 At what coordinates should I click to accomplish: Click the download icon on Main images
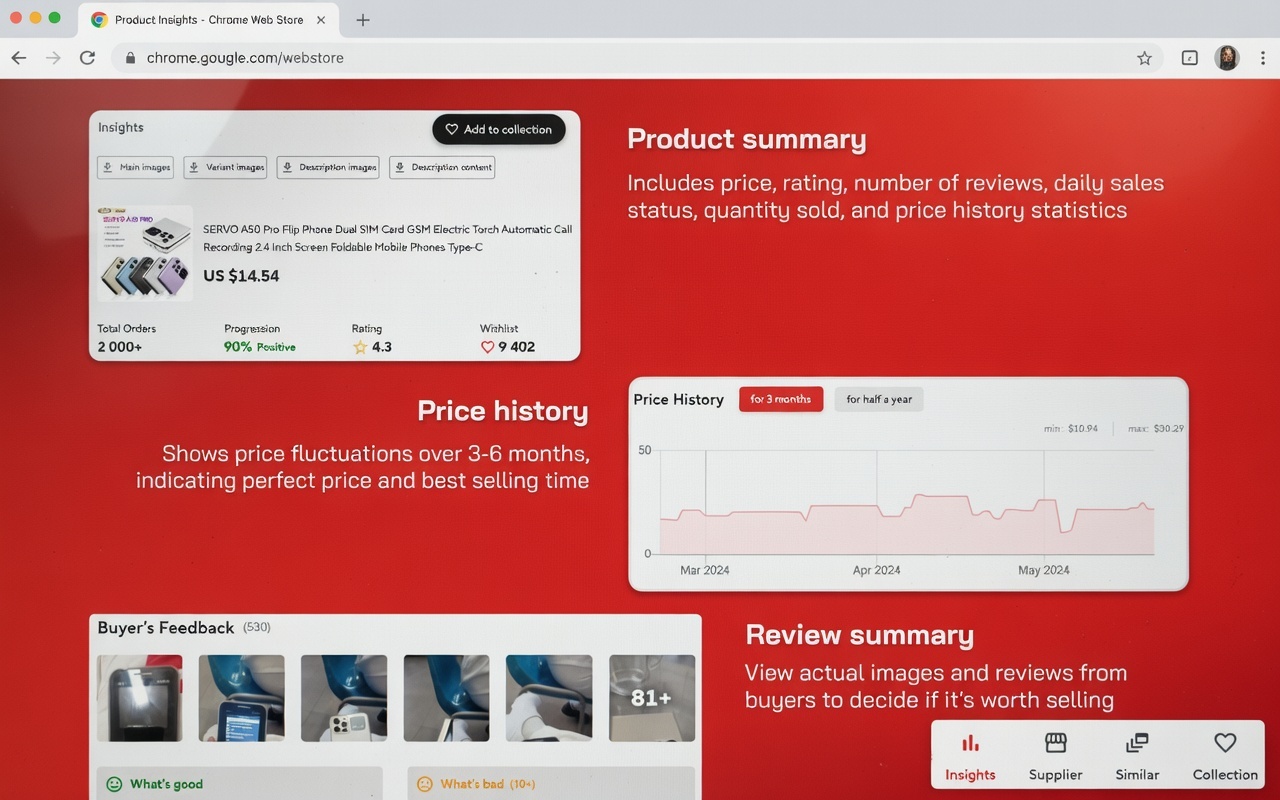[x=110, y=167]
